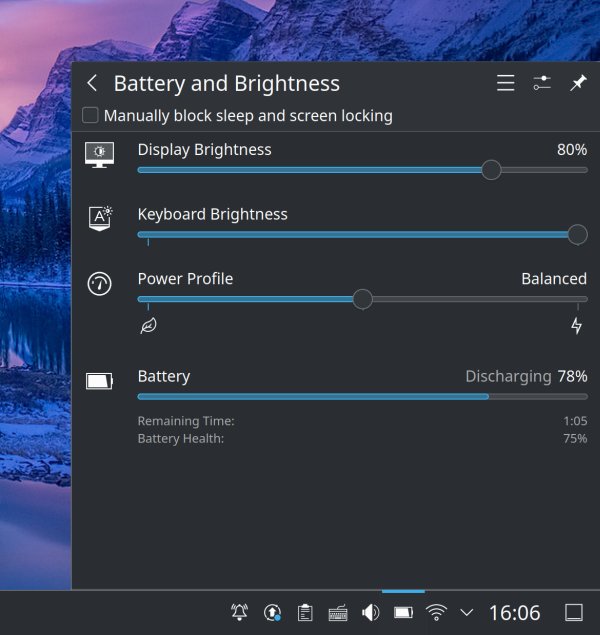Click the power profile gauge icon
Image resolution: width=600 pixels, height=635 pixels.
point(99,283)
